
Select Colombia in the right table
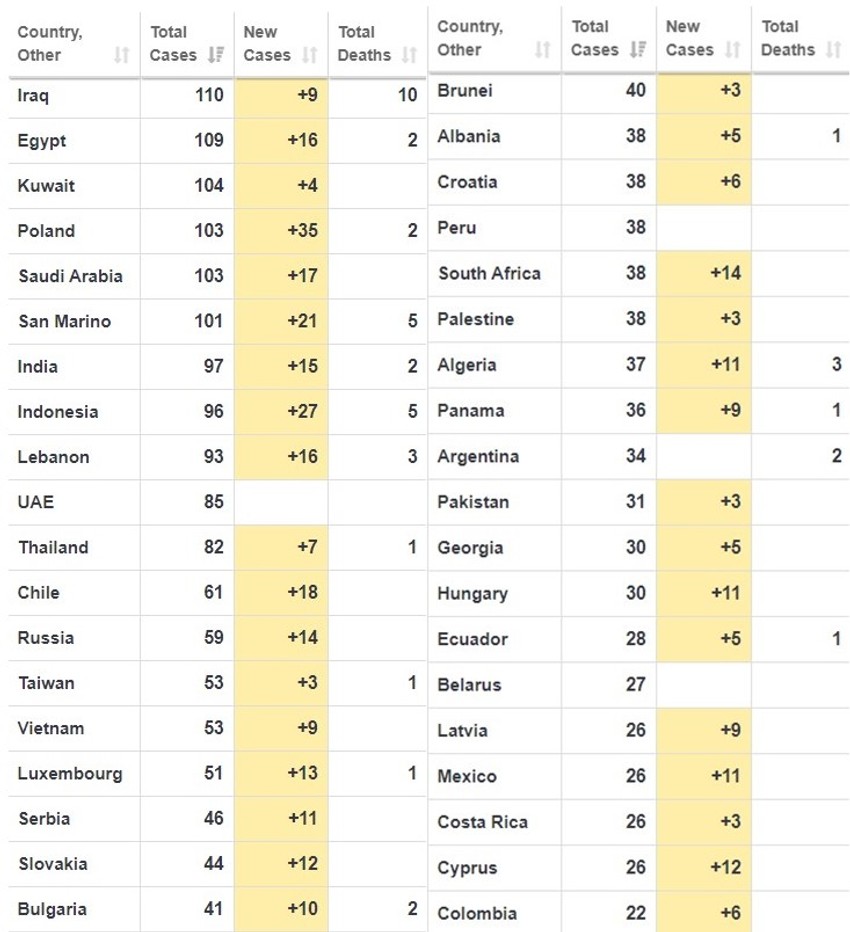click(477, 913)
